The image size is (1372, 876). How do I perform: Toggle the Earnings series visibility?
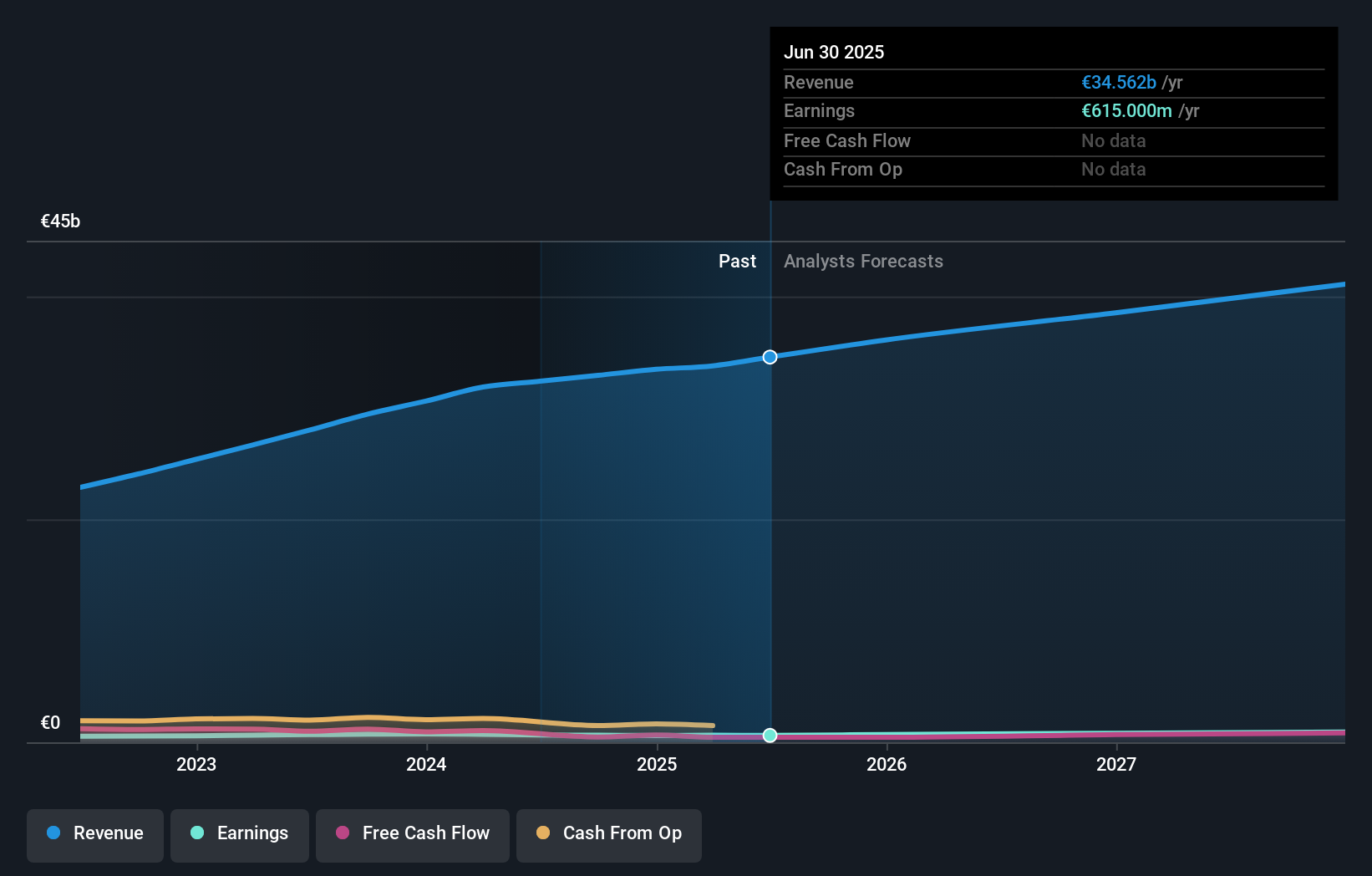tap(240, 833)
